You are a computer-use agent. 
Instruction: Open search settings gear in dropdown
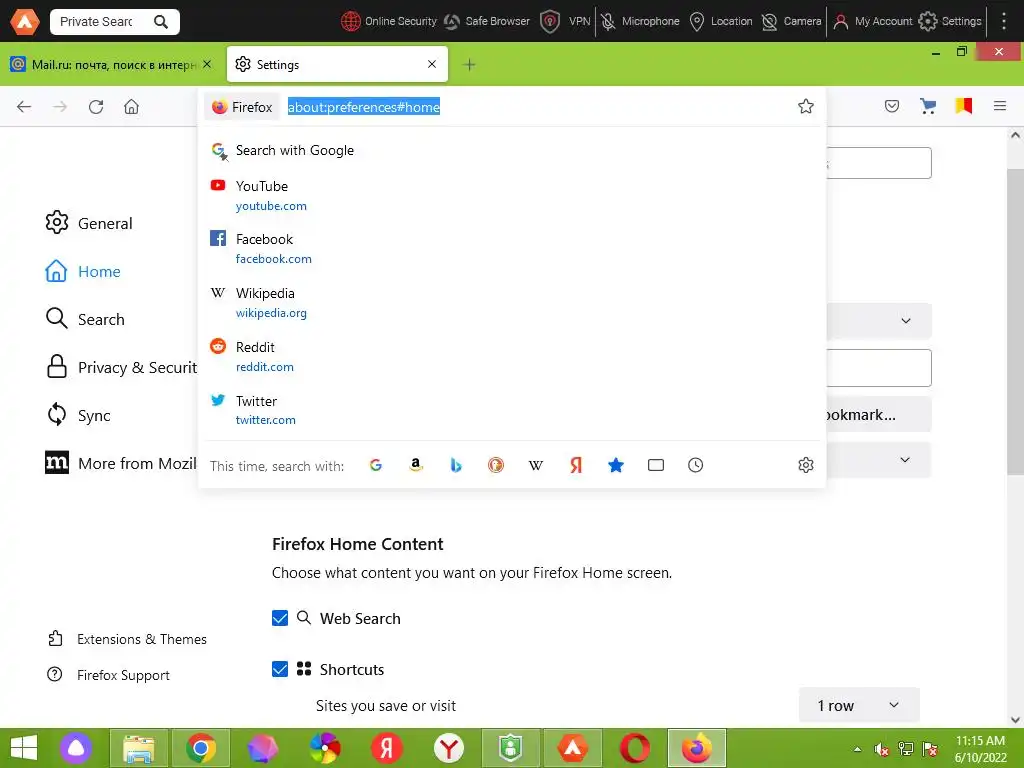pyautogui.click(x=806, y=465)
